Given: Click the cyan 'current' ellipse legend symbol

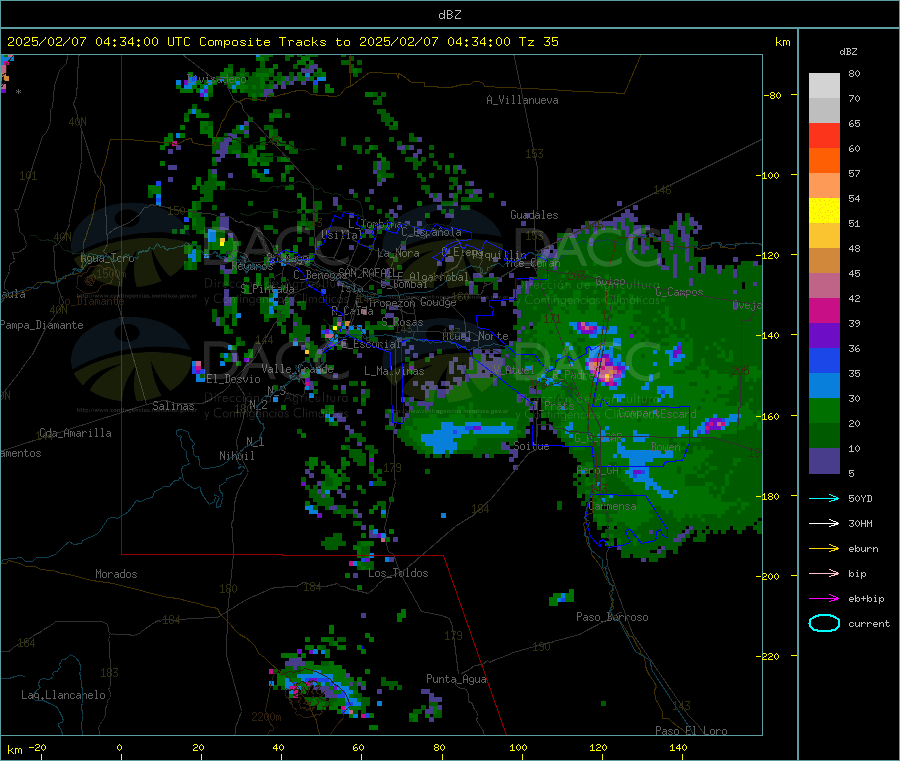Looking at the screenshot, I should click(824, 623).
